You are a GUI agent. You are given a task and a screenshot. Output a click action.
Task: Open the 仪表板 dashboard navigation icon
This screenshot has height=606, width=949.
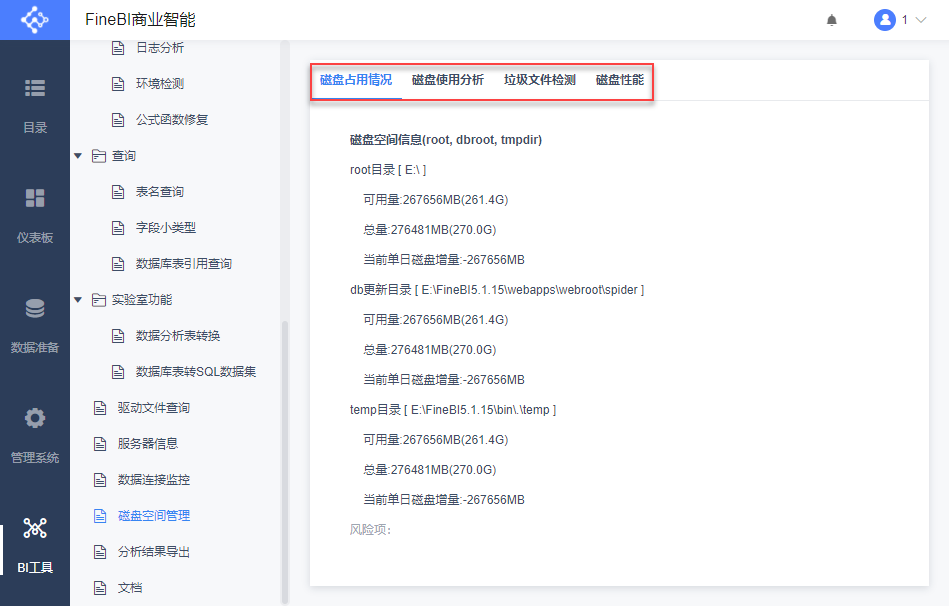point(34,198)
